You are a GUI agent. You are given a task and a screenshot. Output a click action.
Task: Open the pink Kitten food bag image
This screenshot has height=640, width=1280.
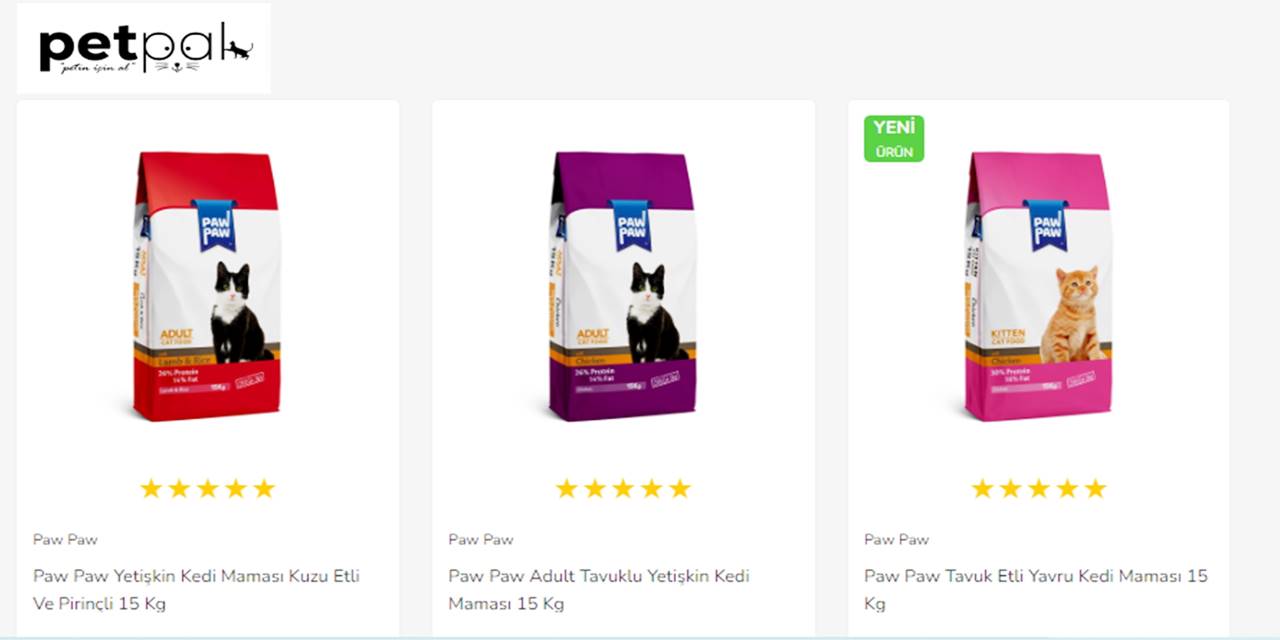click(x=1039, y=286)
